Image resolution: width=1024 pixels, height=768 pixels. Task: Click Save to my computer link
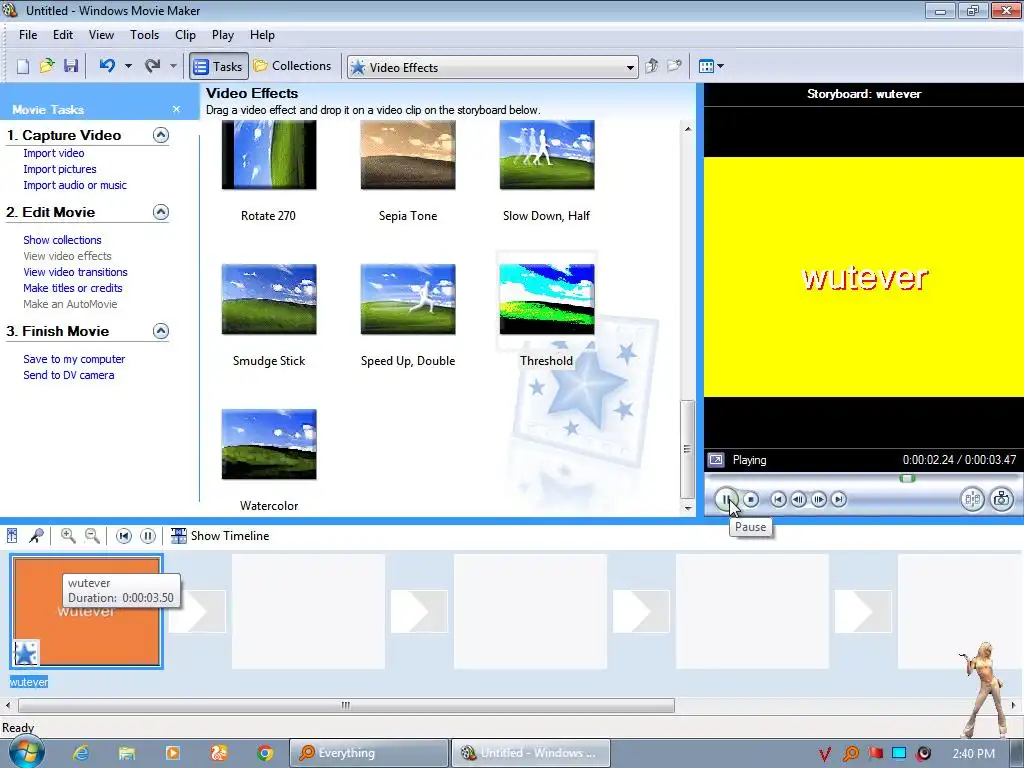(74, 359)
